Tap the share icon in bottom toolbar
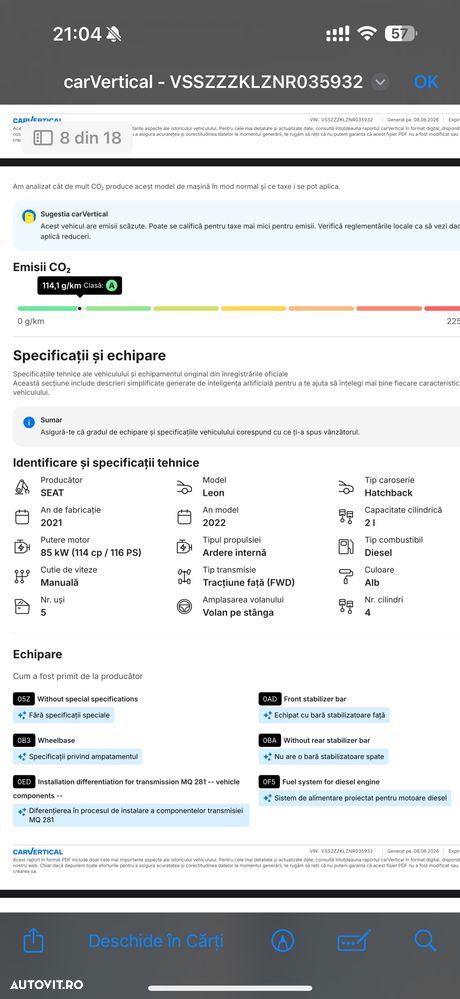Screen dimensions: 460x999 coord(33,940)
